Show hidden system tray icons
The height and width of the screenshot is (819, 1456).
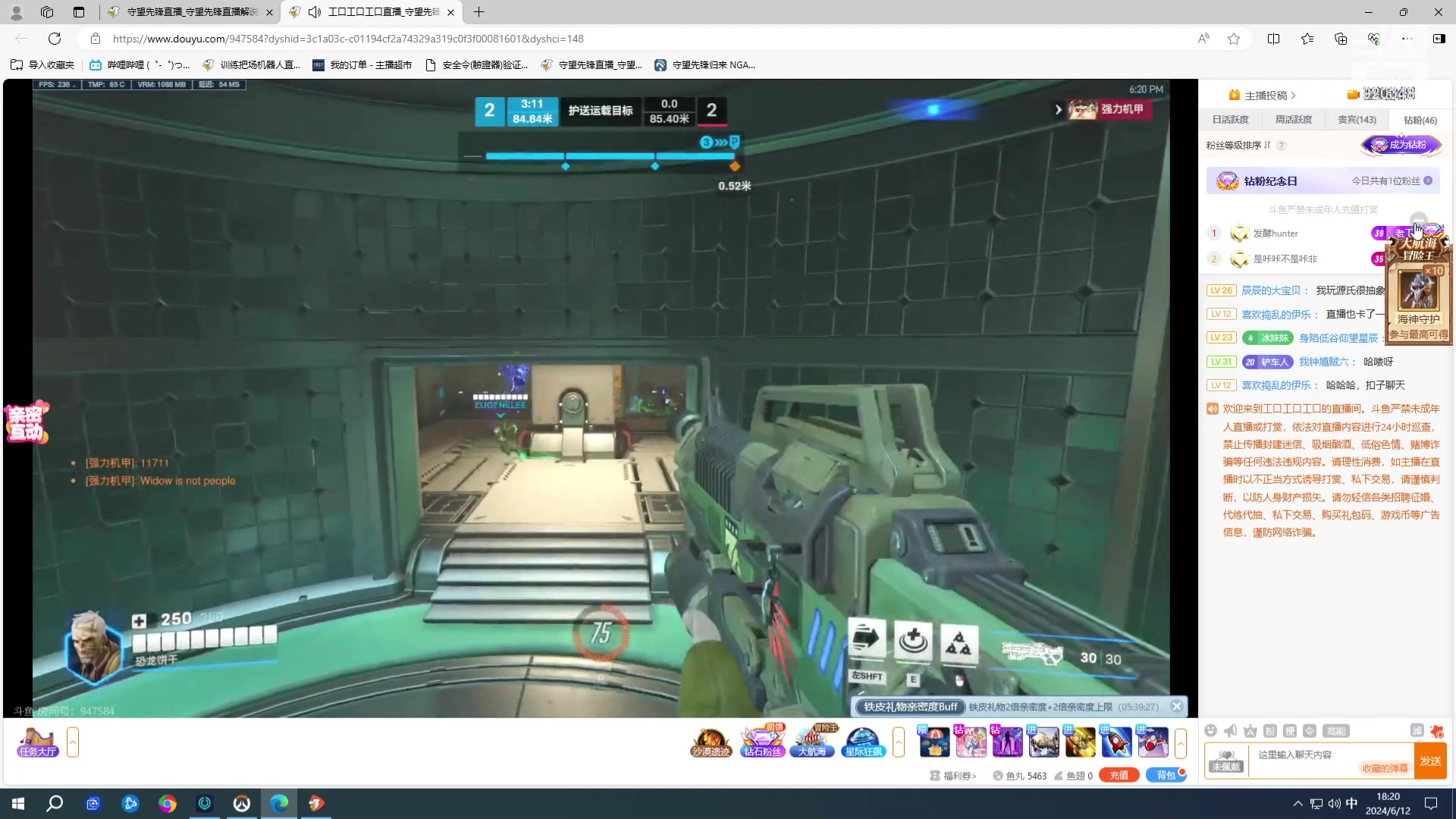[1298, 804]
